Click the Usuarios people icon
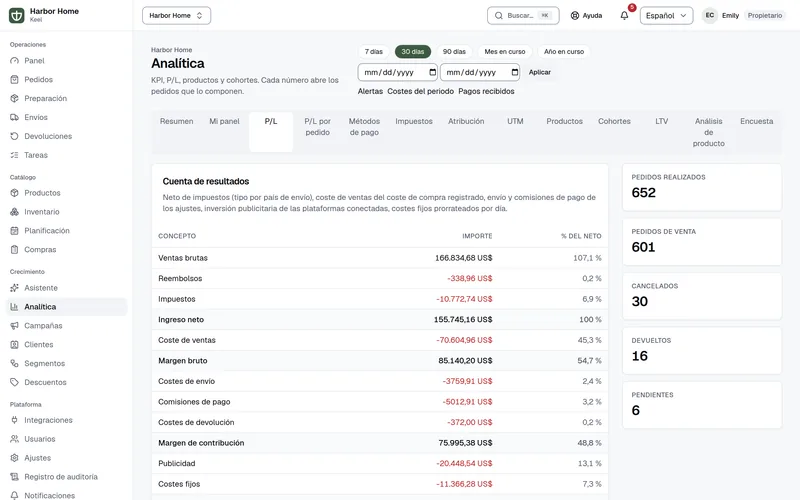 click(x=14, y=439)
